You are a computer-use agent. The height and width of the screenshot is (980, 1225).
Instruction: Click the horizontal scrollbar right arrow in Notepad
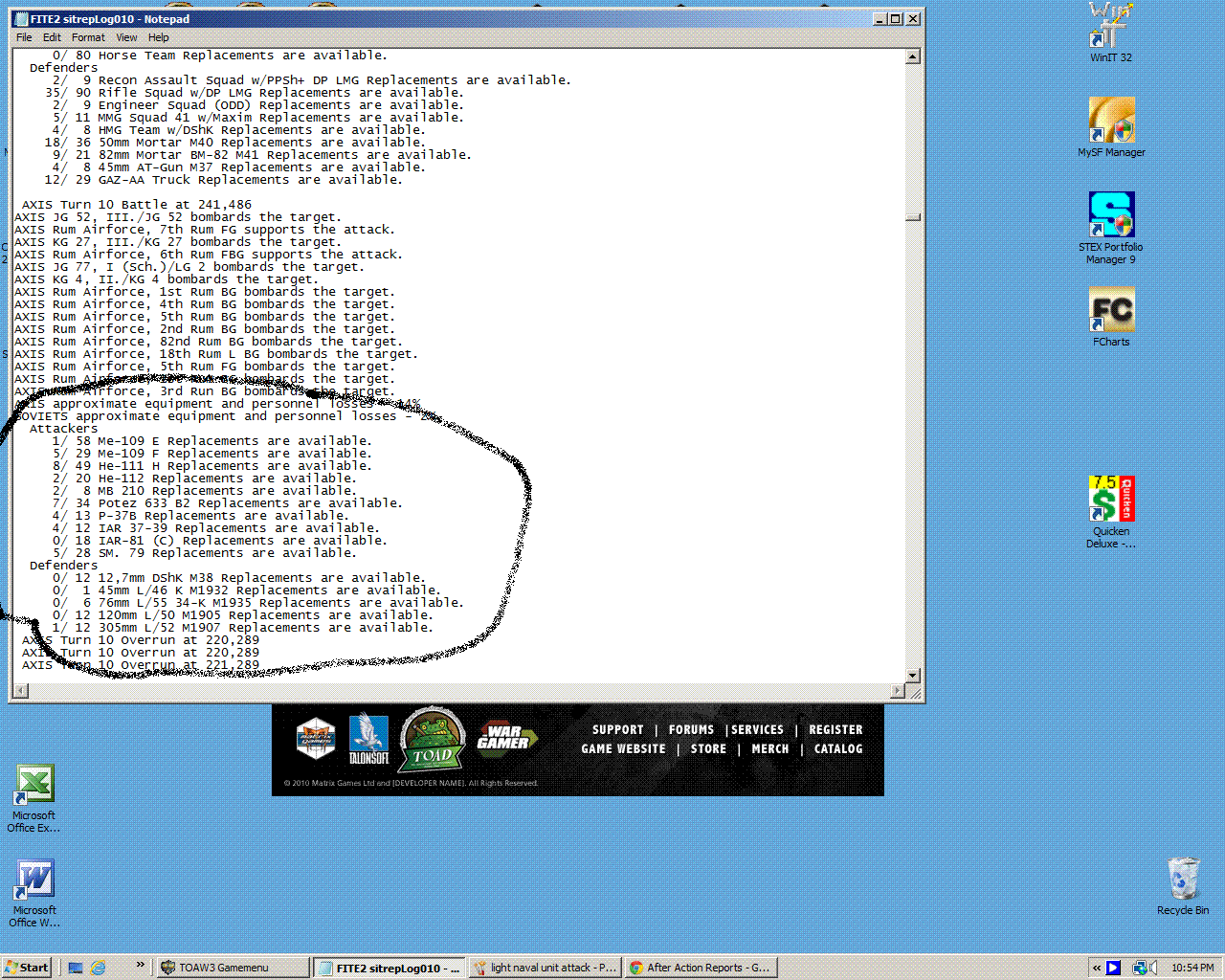[898, 691]
